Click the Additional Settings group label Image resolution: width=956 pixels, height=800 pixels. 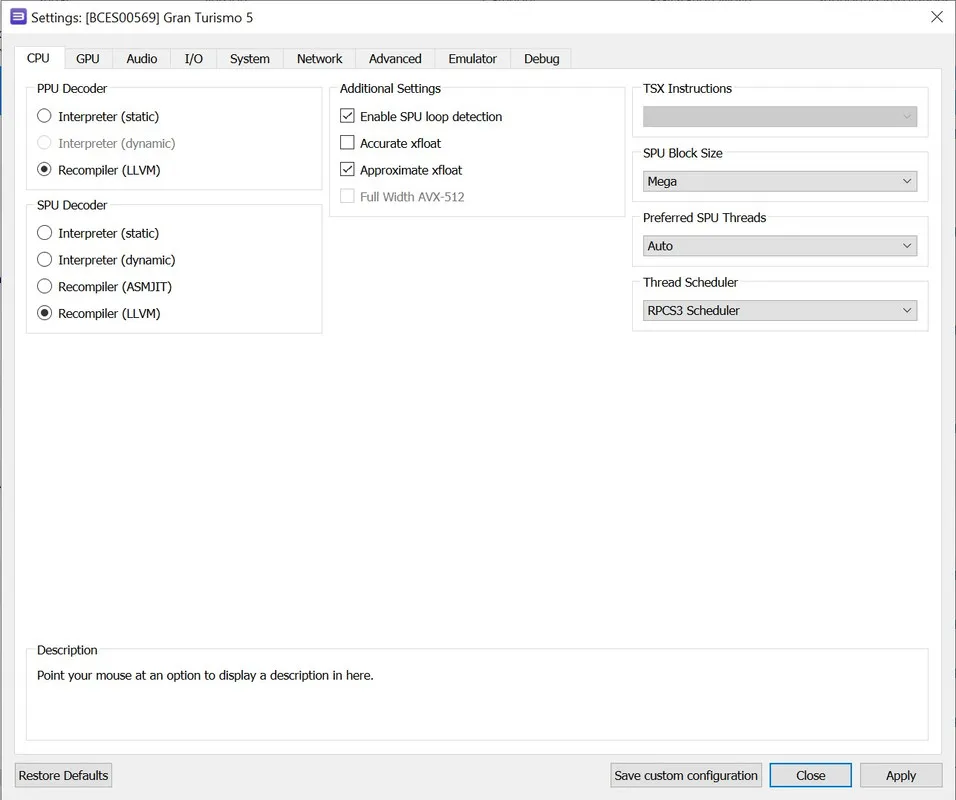(x=390, y=88)
